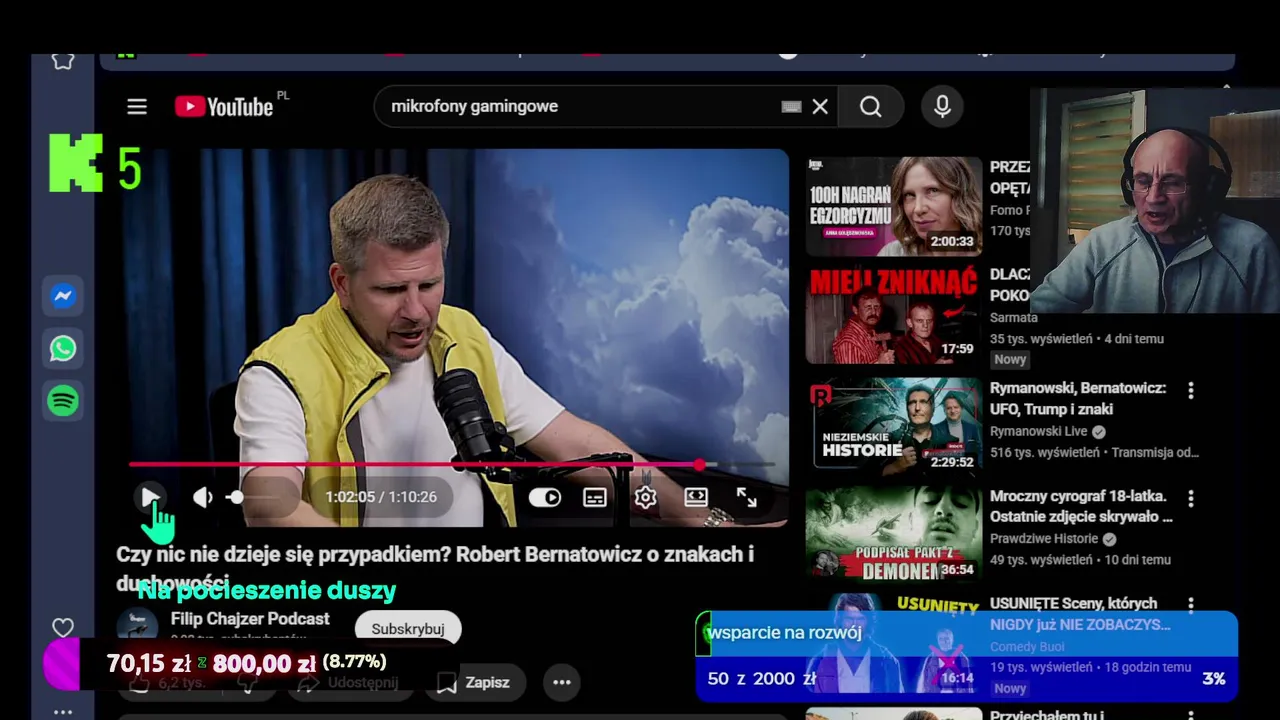
Task: Open options menu for USUNIĘTE Sceny video
Action: tap(1191, 605)
